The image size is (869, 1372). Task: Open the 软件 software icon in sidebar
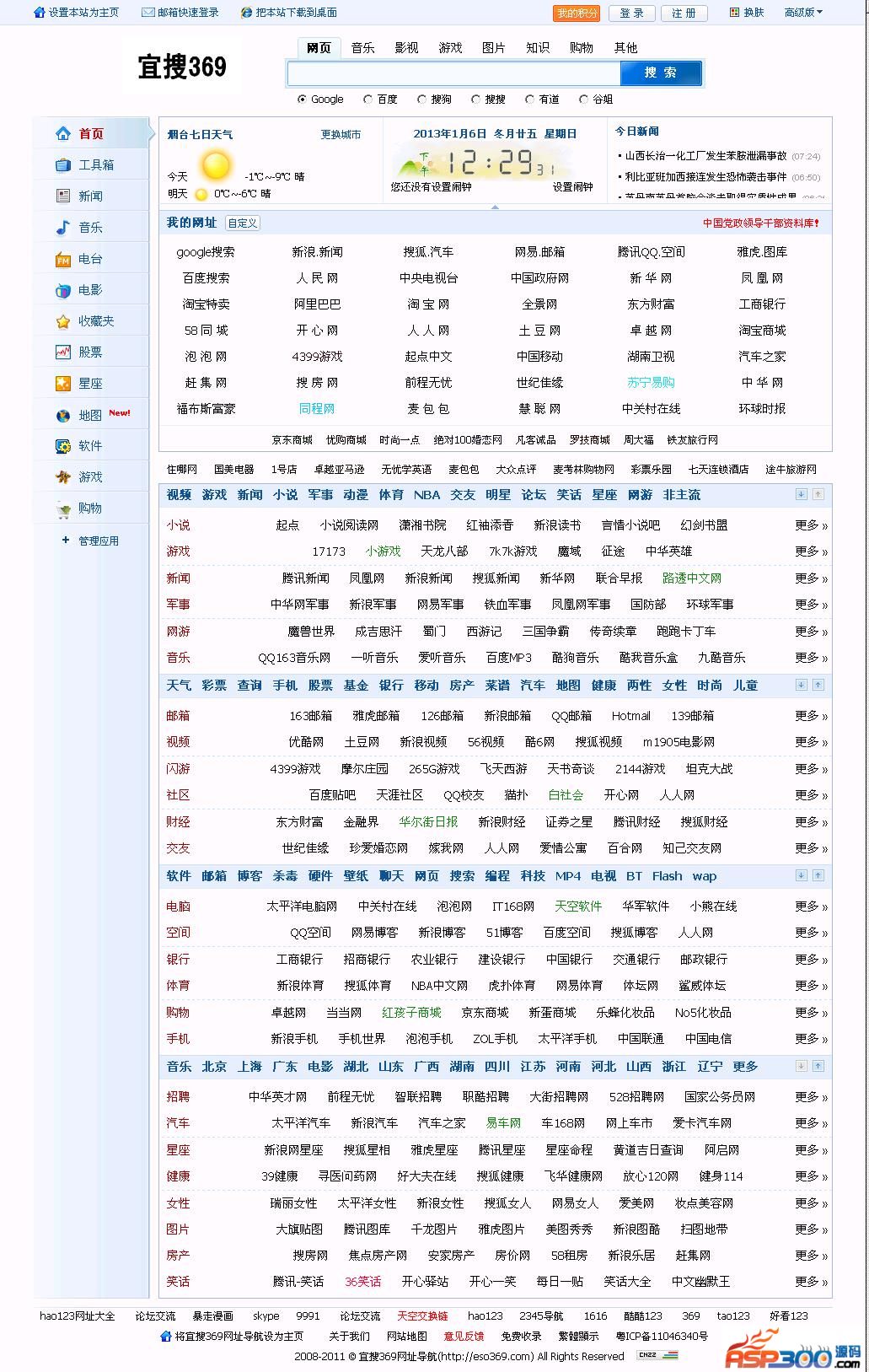[x=63, y=445]
